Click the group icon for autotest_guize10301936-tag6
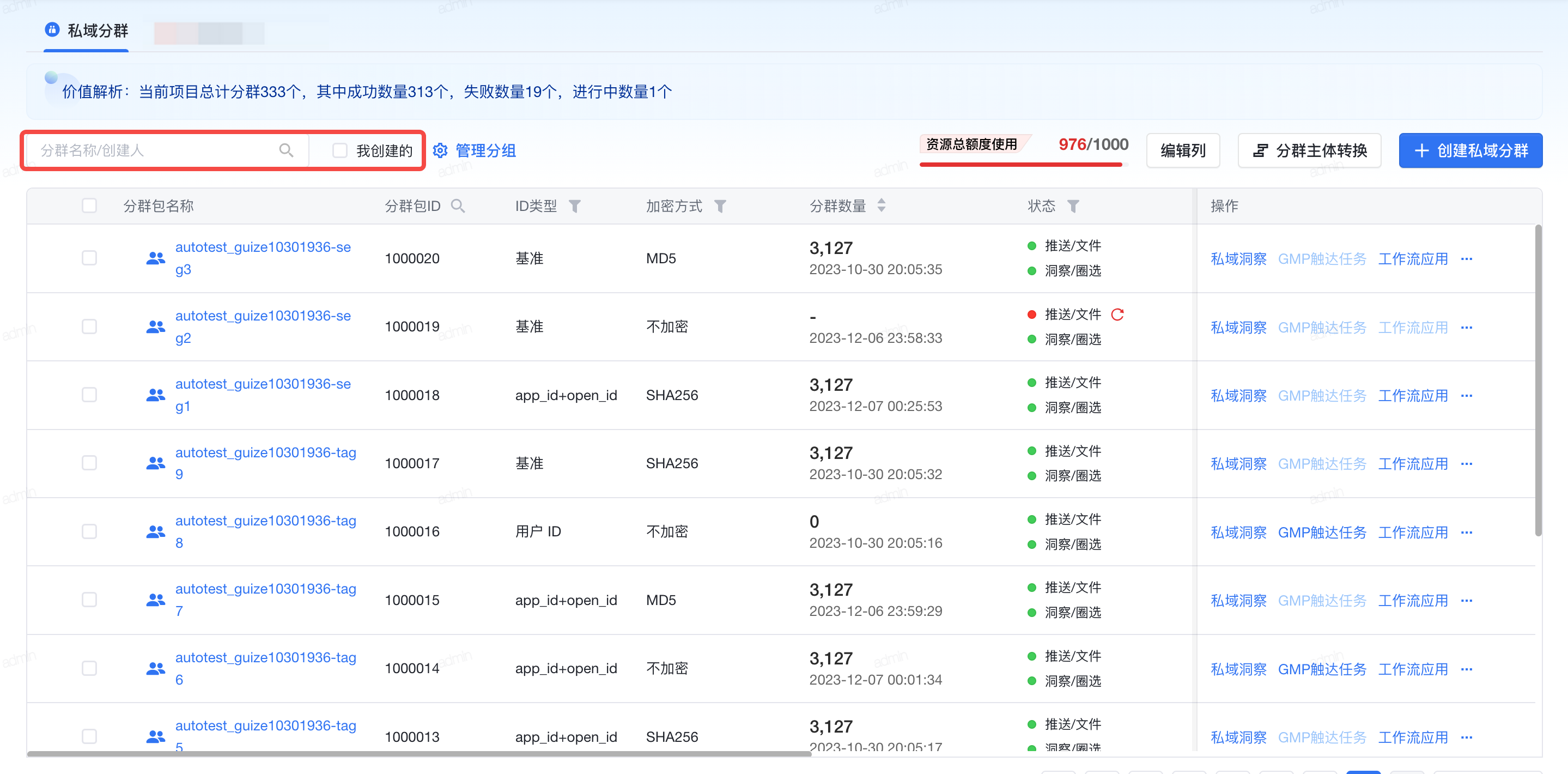The height and width of the screenshot is (774, 1568). (x=156, y=669)
